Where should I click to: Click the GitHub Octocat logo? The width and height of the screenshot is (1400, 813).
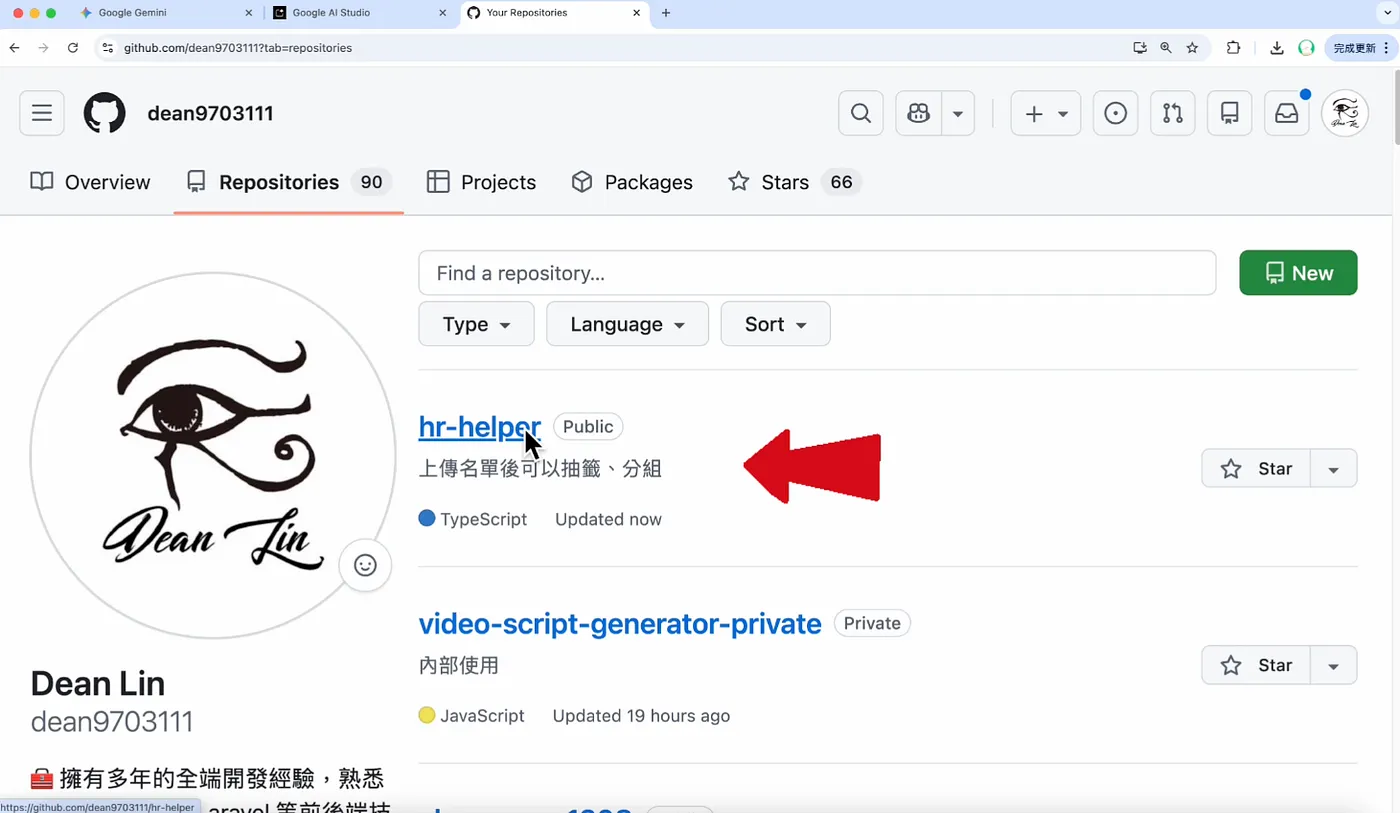pos(104,113)
